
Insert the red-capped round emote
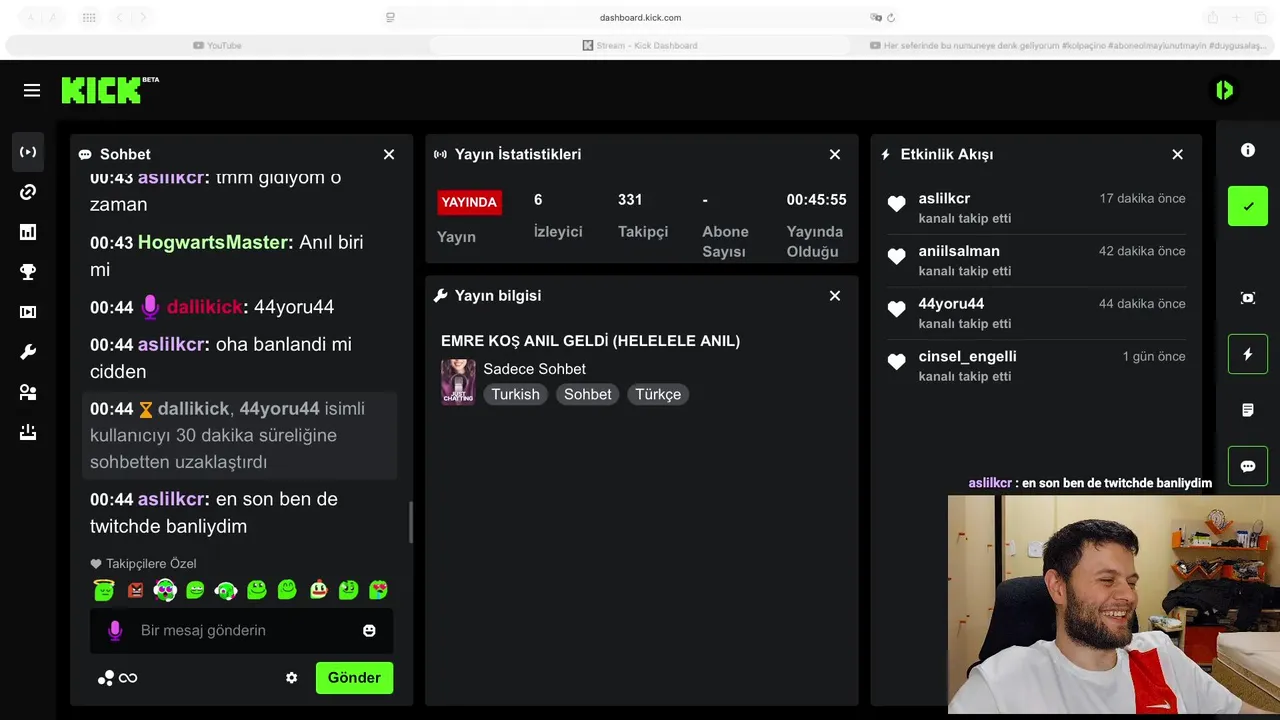[x=318, y=590]
